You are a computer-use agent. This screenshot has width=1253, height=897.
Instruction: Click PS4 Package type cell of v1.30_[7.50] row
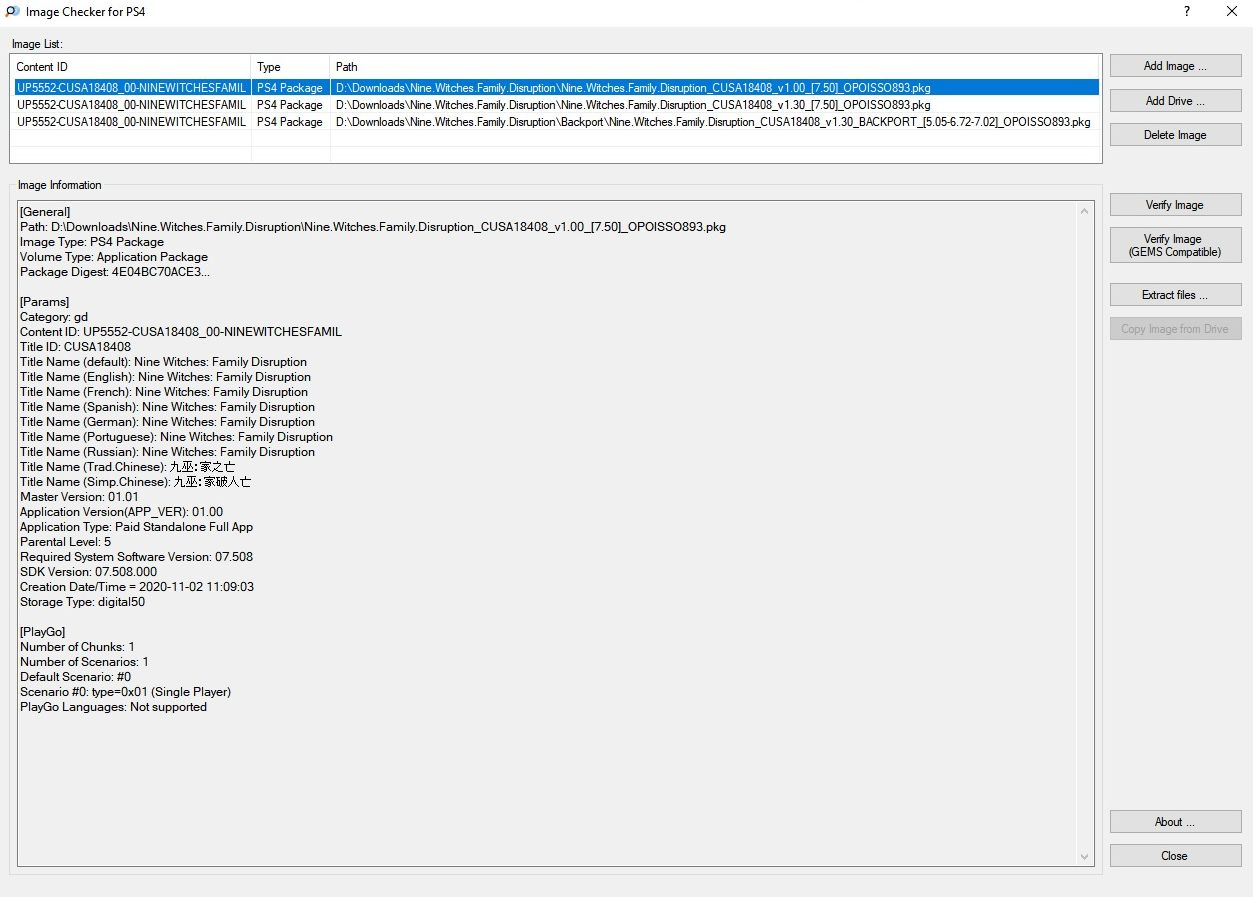pos(290,105)
